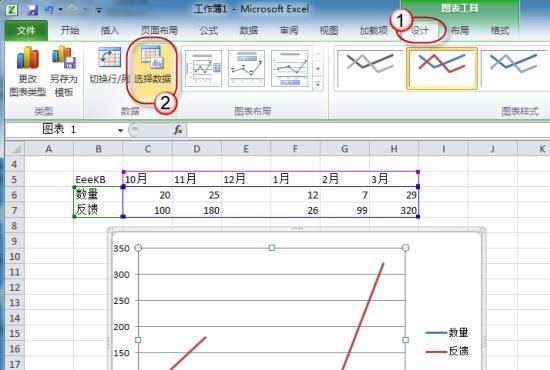Click the Undo icon in quick access toolbar

pos(49,9)
